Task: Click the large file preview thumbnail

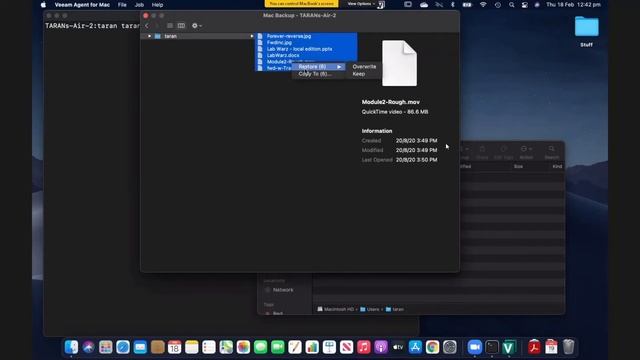Action: point(399,63)
